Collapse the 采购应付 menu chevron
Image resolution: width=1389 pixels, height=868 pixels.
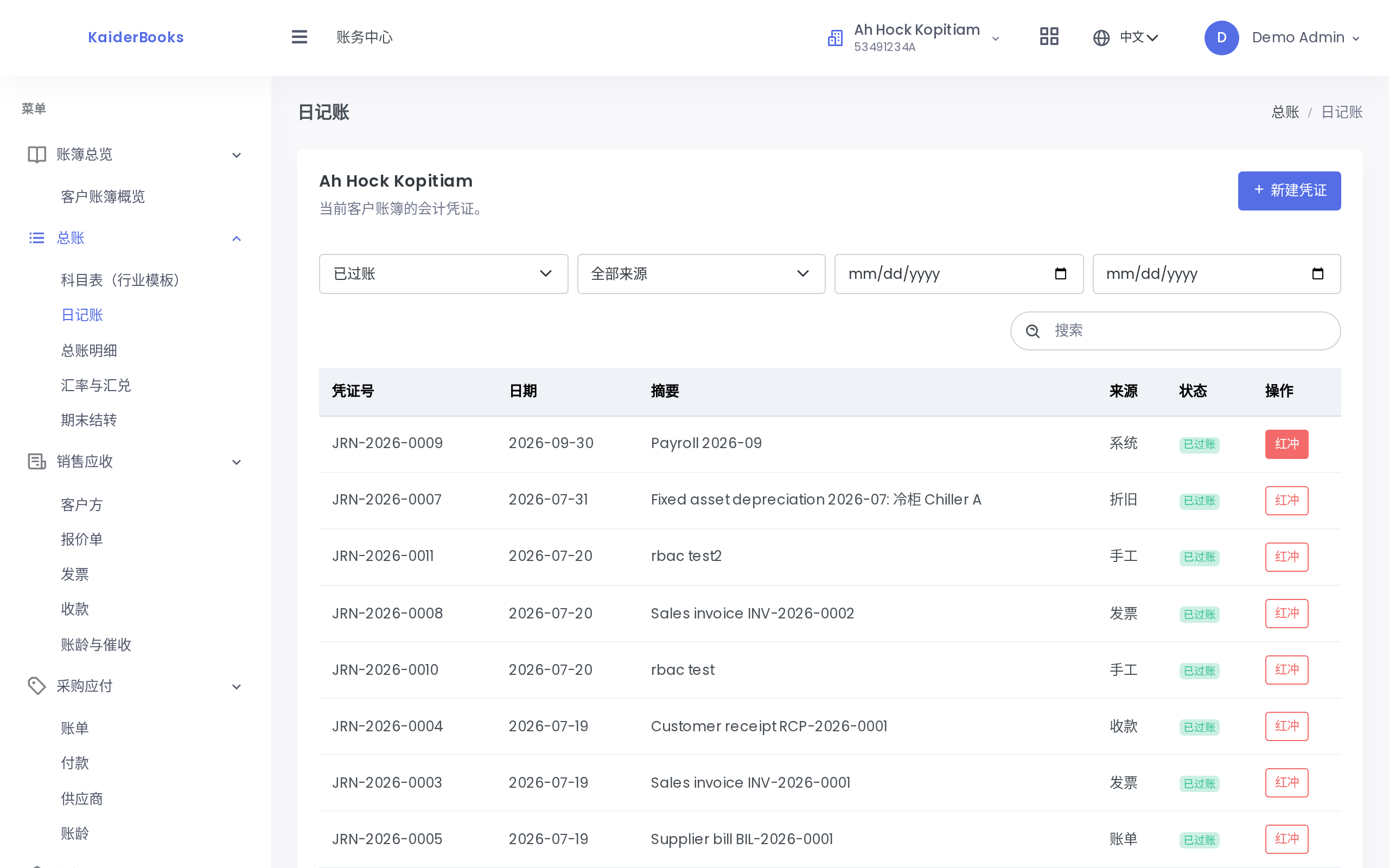[237, 687]
